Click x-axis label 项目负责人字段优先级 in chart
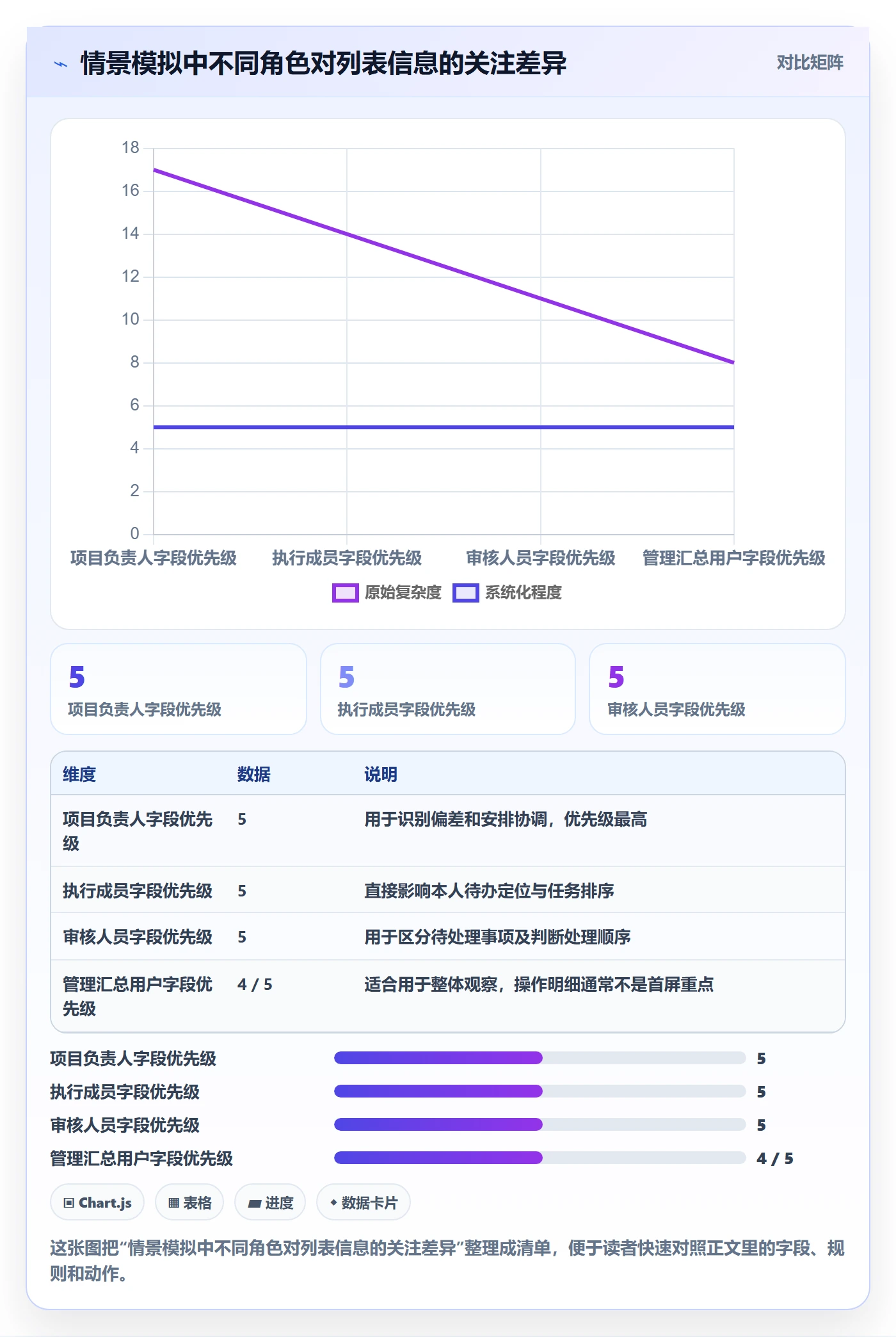The image size is (896, 1337). pos(154,558)
